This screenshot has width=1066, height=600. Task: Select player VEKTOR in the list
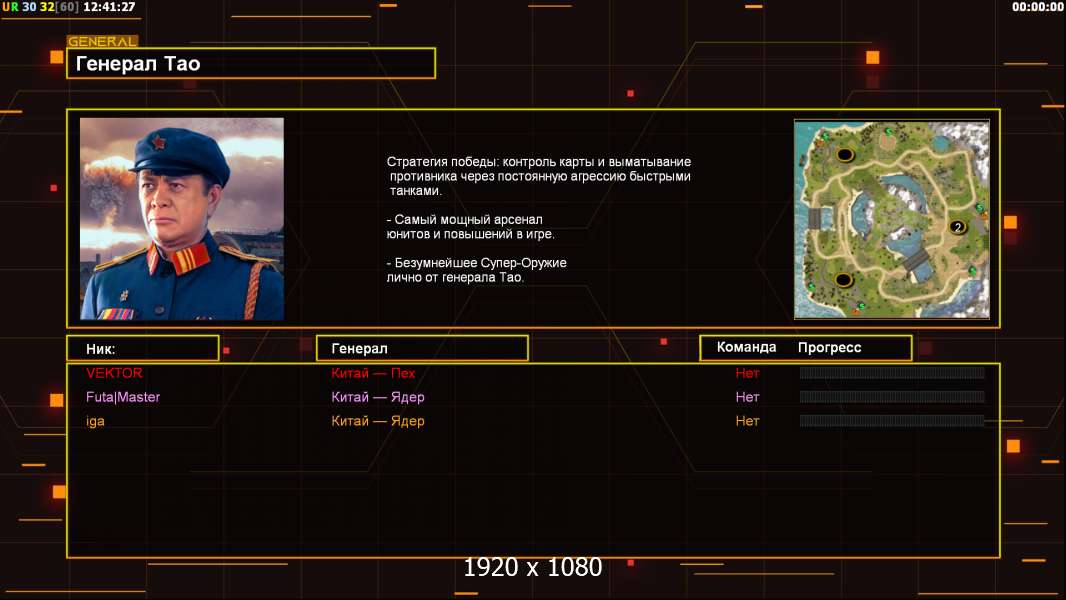coord(114,373)
